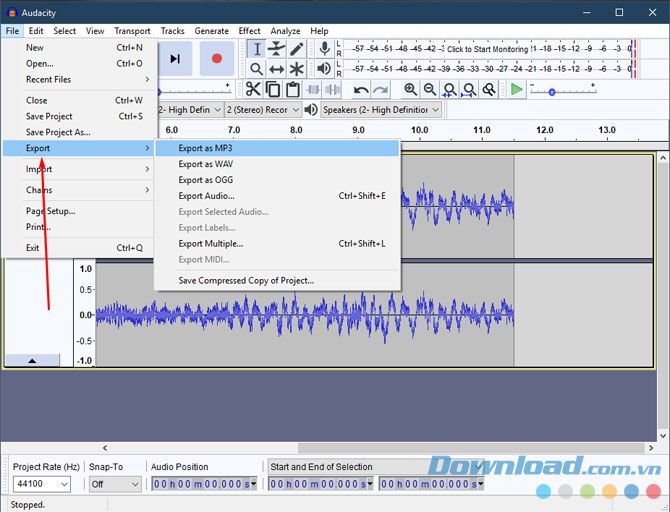The height and width of the screenshot is (512, 670).
Task: Click the red Record button
Action: [217, 59]
